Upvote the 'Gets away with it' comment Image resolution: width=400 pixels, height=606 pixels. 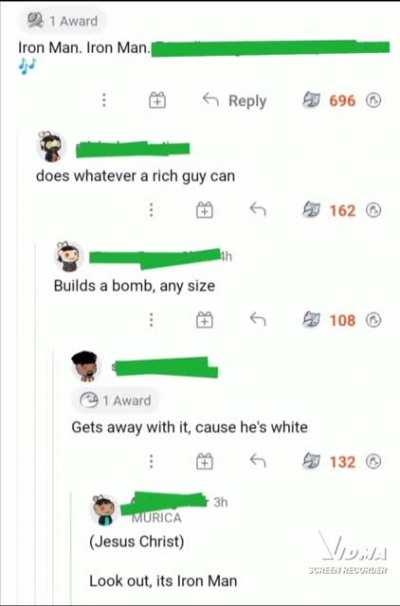pos(311,461)
